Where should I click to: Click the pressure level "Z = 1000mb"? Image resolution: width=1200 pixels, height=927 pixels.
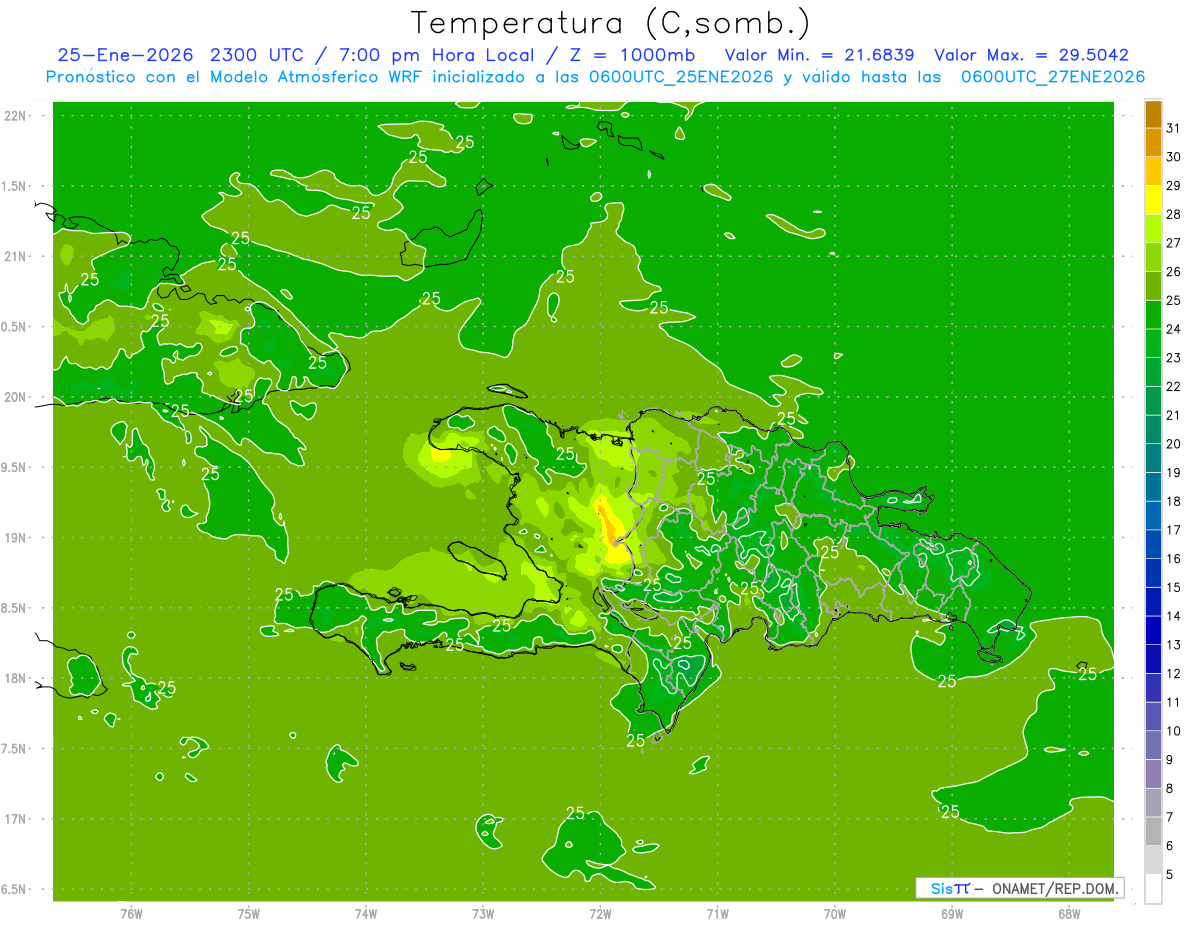pyautogui.click(x=634, y=55)
